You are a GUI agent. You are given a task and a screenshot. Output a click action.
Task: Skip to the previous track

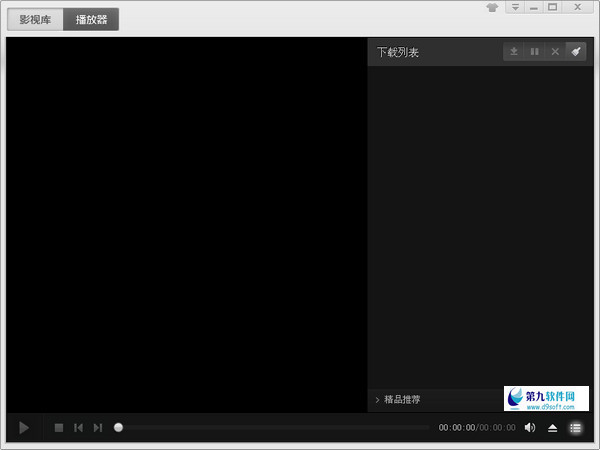click(x=78, y=428)
